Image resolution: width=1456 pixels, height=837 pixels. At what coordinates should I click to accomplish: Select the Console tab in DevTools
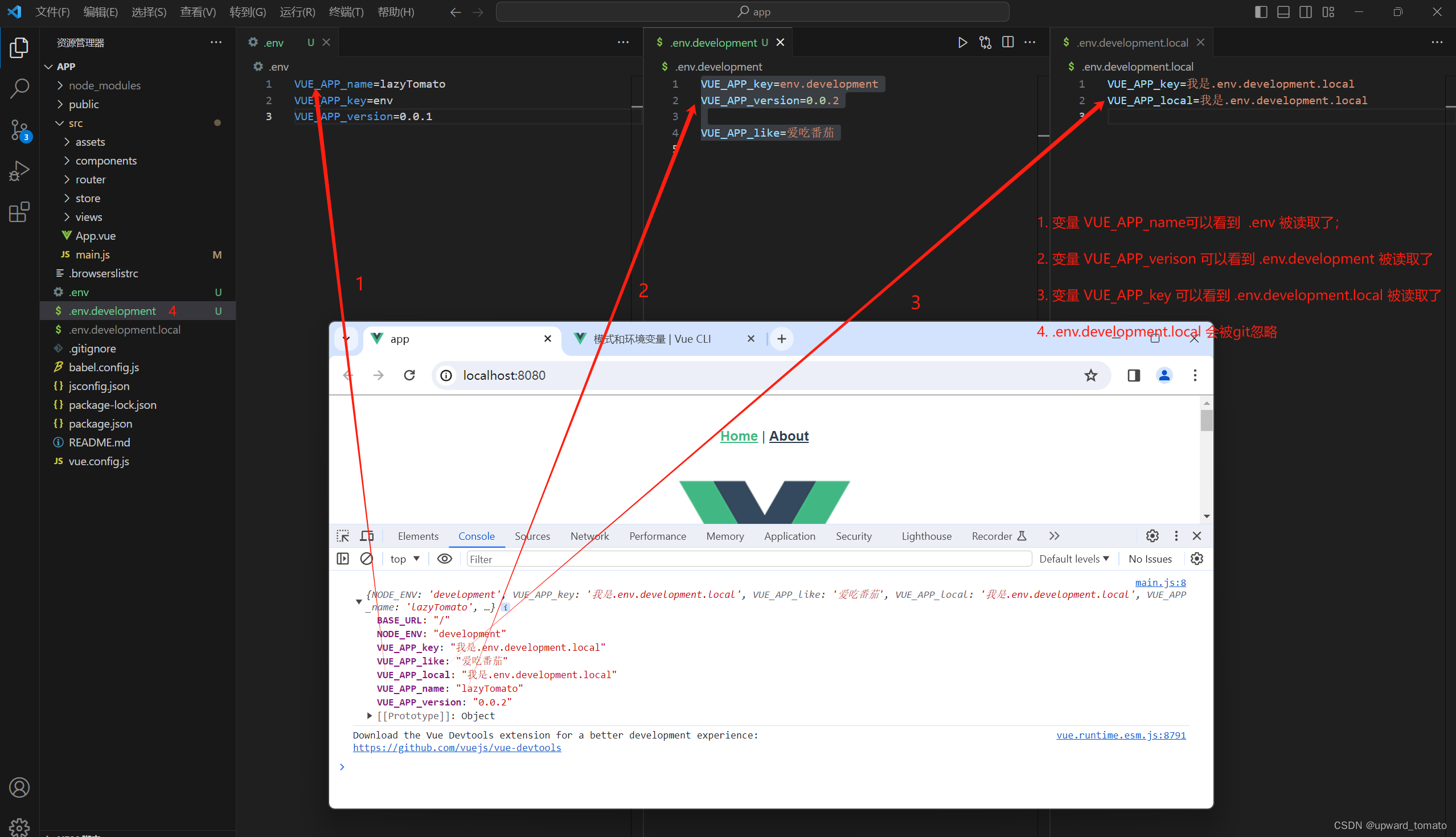click(x=476, y=536)
